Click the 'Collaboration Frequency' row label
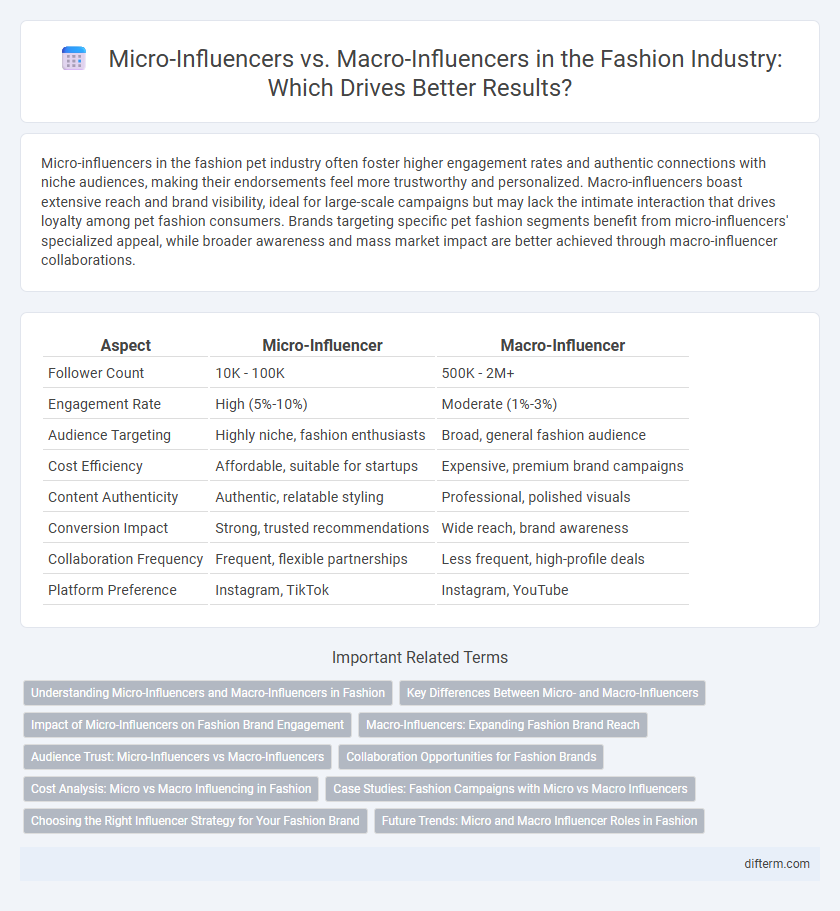840x911 pixels. click(125, 559)
